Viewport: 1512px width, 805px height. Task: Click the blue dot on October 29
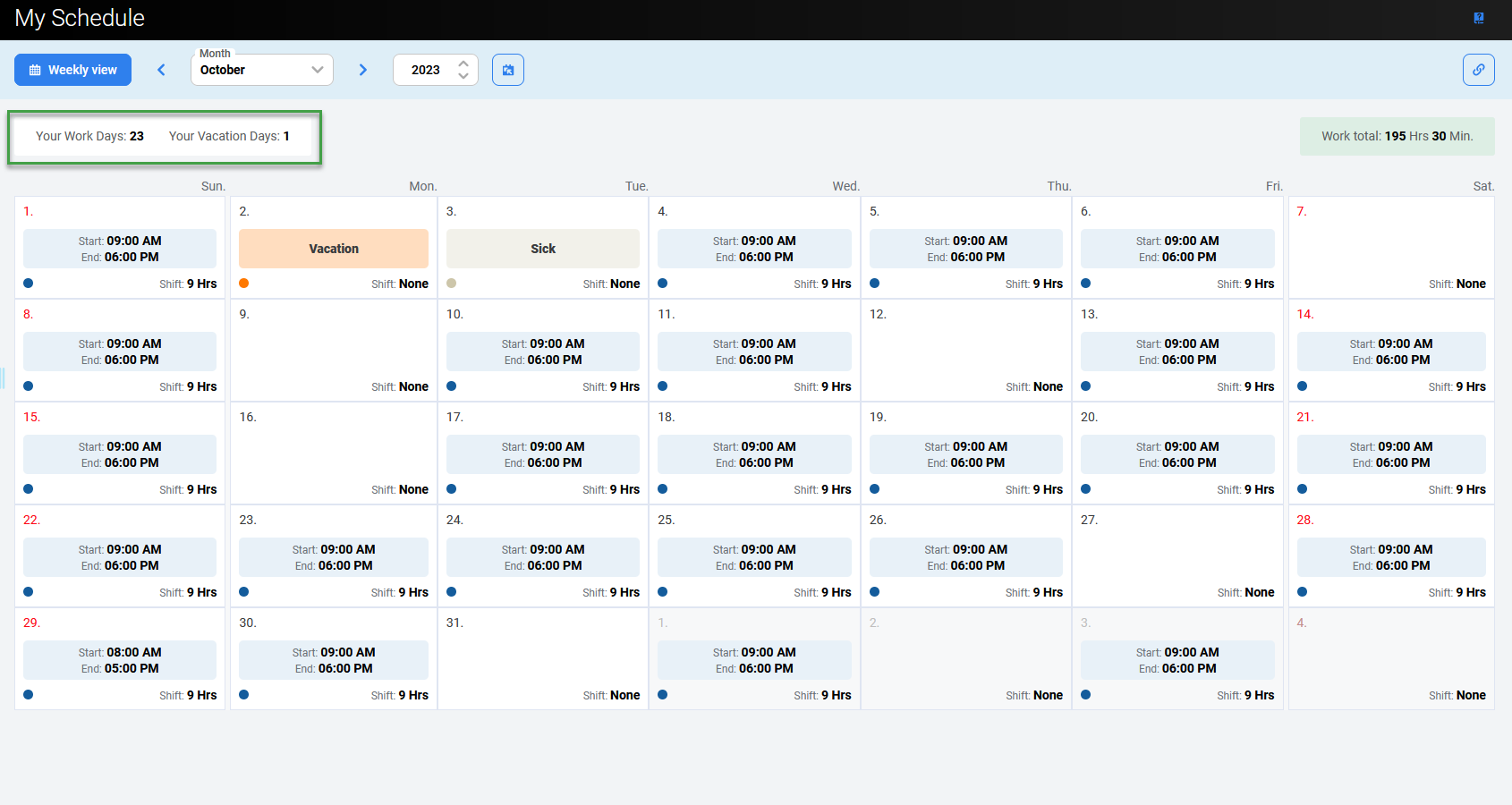pos(29,695)
